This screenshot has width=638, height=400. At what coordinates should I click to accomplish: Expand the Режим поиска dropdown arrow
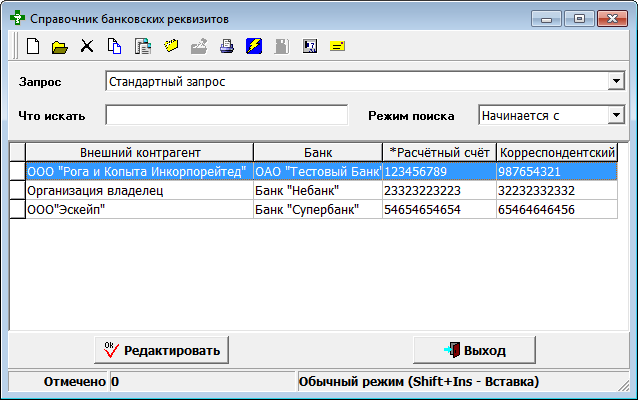(x=616, y=115)
